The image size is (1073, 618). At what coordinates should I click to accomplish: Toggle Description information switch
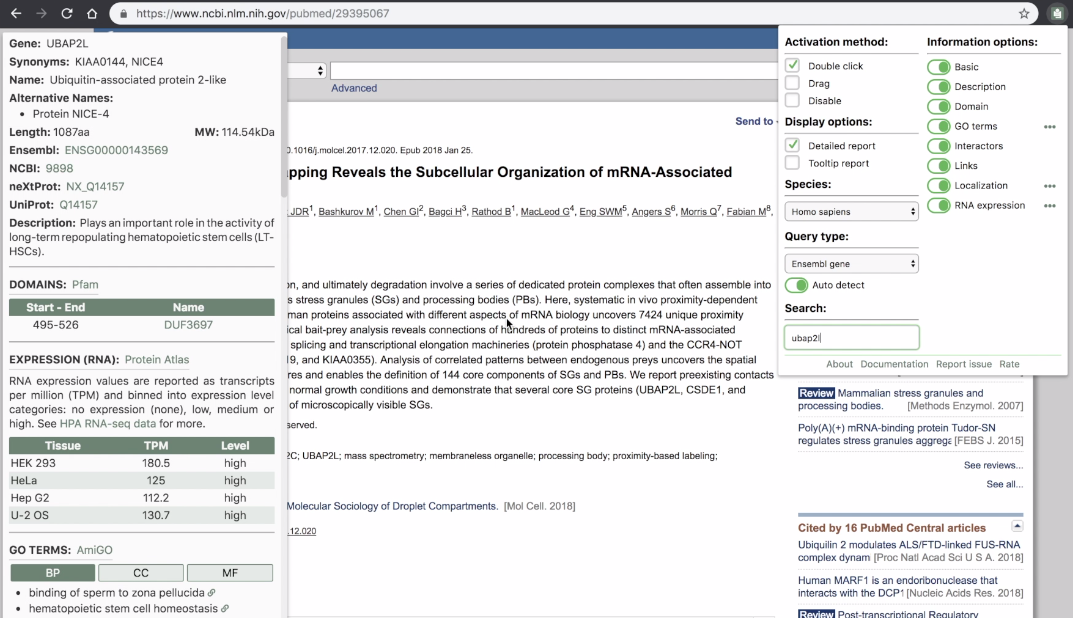939,87
